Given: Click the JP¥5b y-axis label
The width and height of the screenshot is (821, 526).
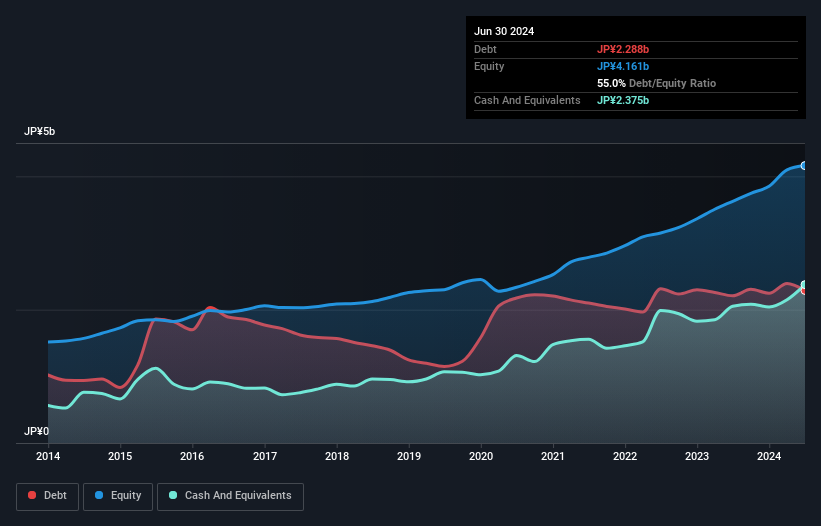Looking at the screenshot, I should [39, 131].
